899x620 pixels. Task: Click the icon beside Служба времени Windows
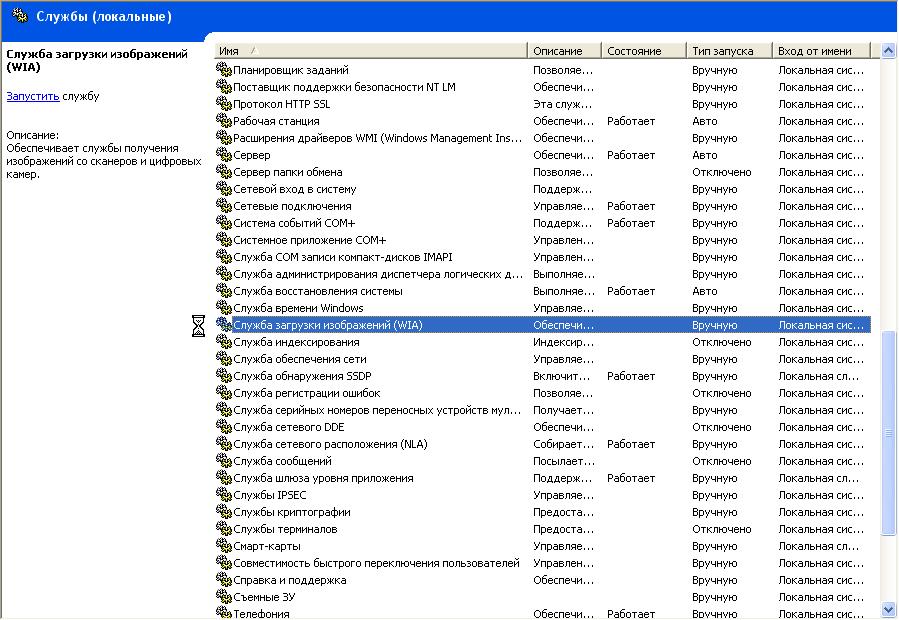click(x=224, y=308)
